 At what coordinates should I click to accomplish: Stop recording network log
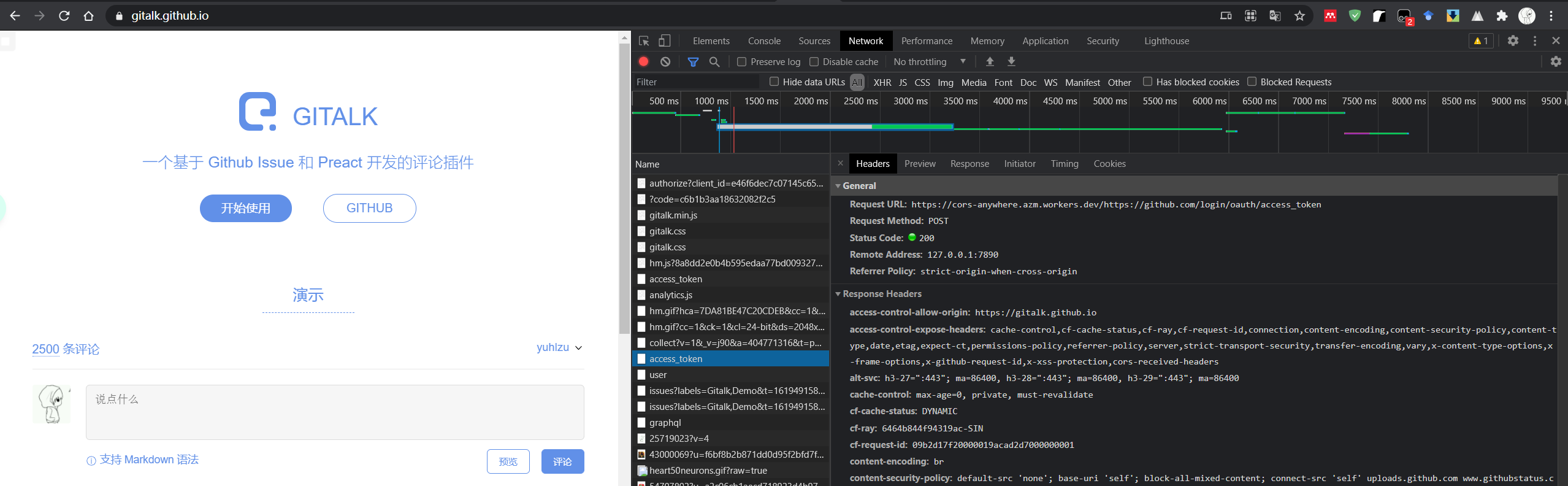(x=643, y=61)
